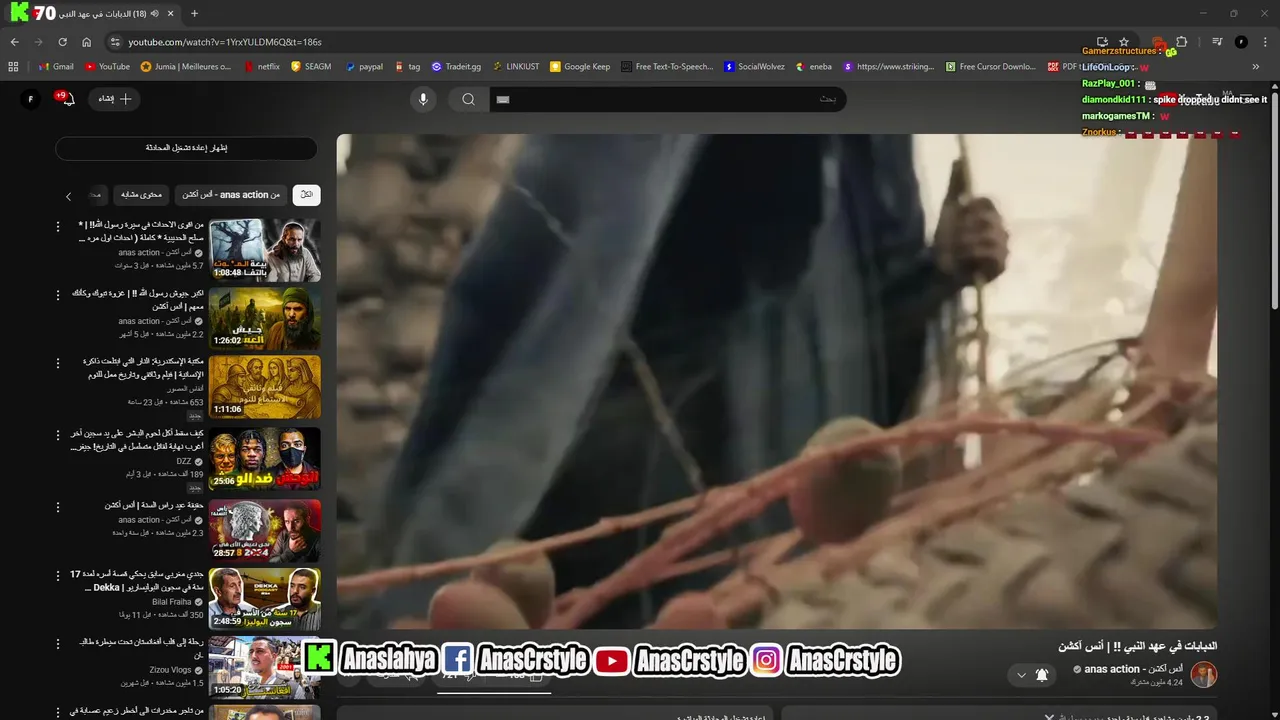The image size is (1280, 720).
Task: Click the YouTube create (إنشاء) button
Action: [115, 99]
